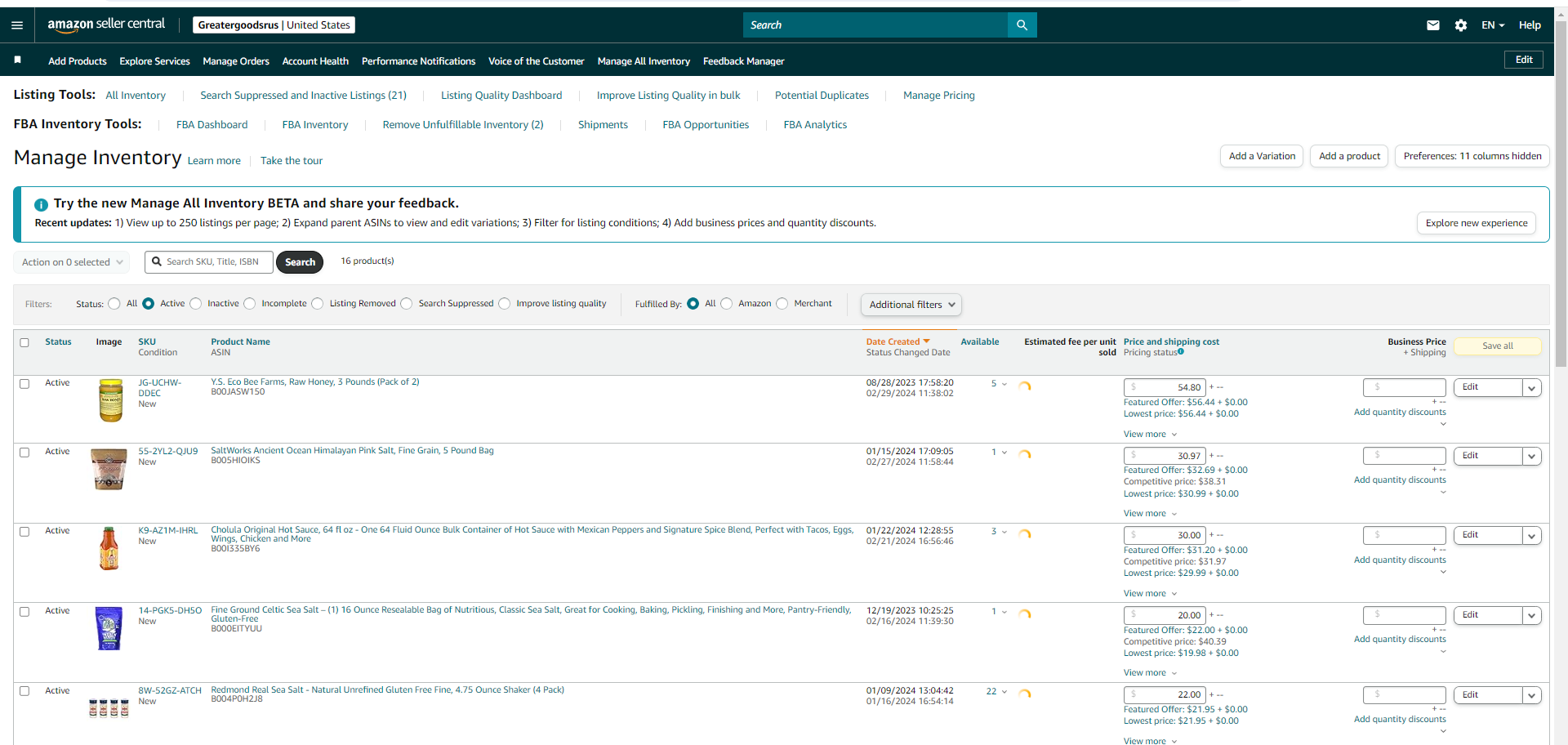The height and width of the screenshot is (745, 1568).
Task: Select the Improve listing quality filter
Action: click(x=505, y=304)
